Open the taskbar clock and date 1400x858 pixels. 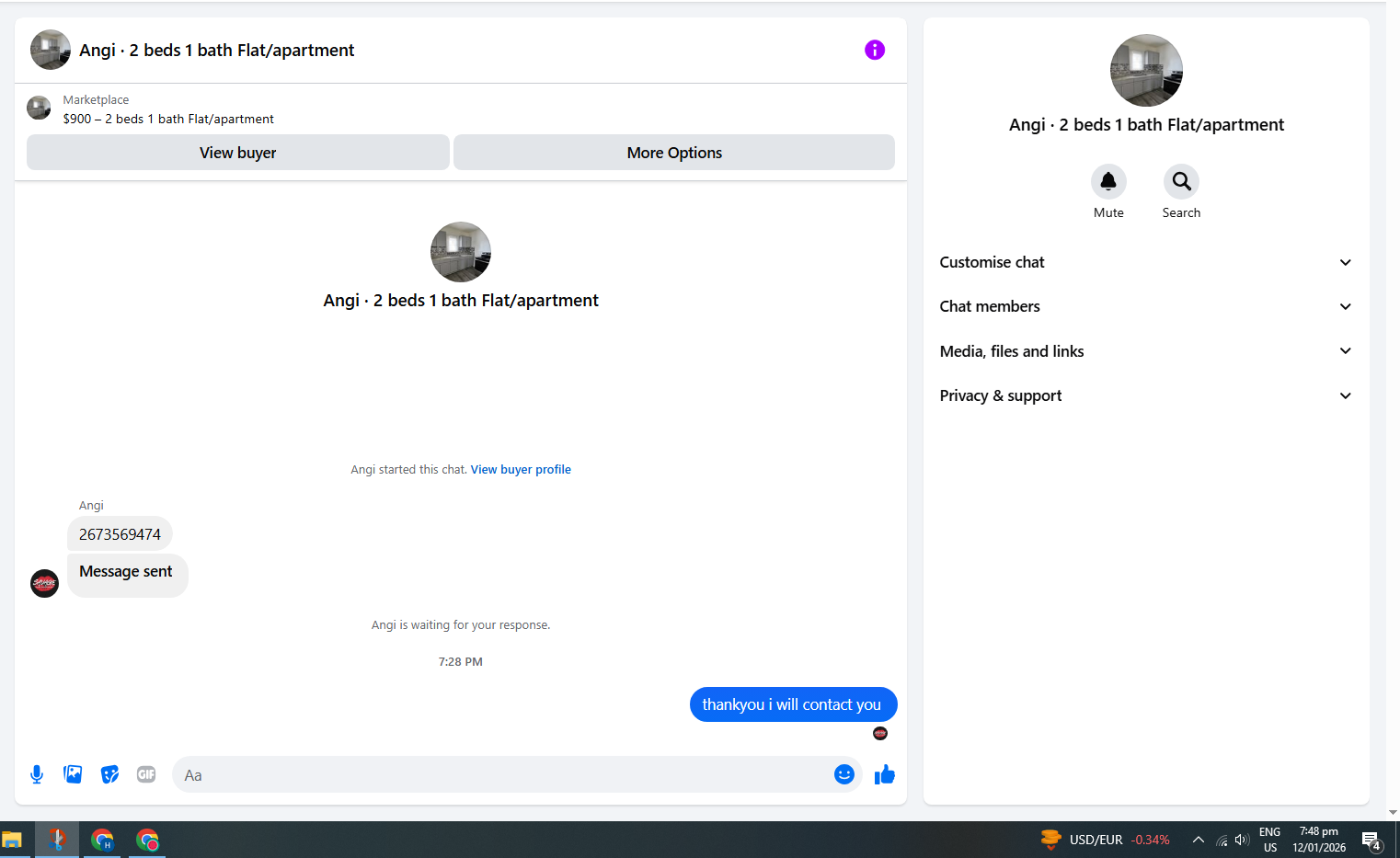(x=1319, y=840)
